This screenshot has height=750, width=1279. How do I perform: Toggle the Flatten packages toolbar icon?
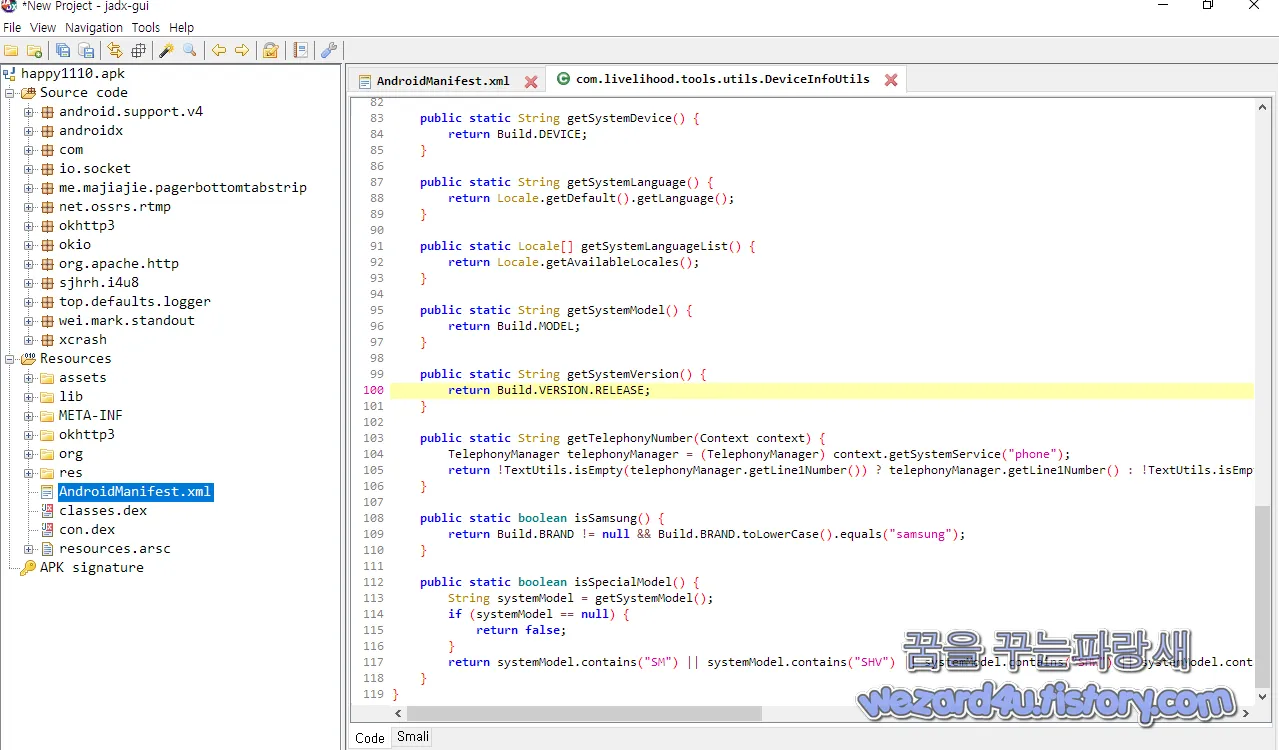coord(138,50)
